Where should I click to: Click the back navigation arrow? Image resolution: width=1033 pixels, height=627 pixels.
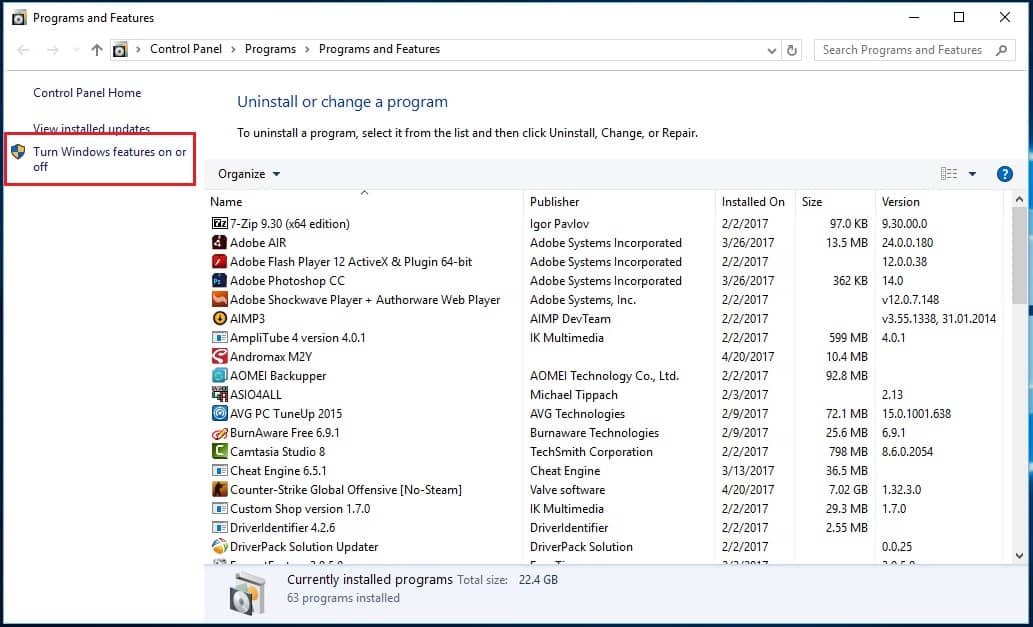pos(23,50)
